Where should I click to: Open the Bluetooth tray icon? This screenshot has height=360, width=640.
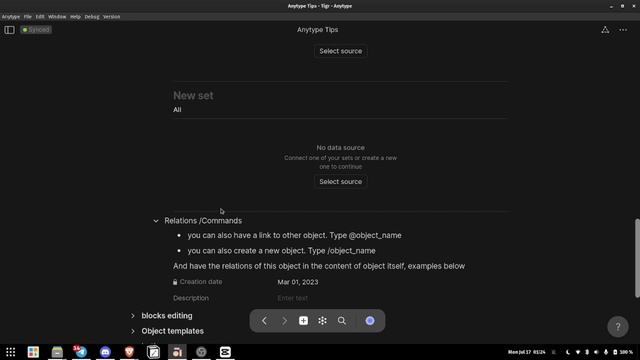coord(587,352)
